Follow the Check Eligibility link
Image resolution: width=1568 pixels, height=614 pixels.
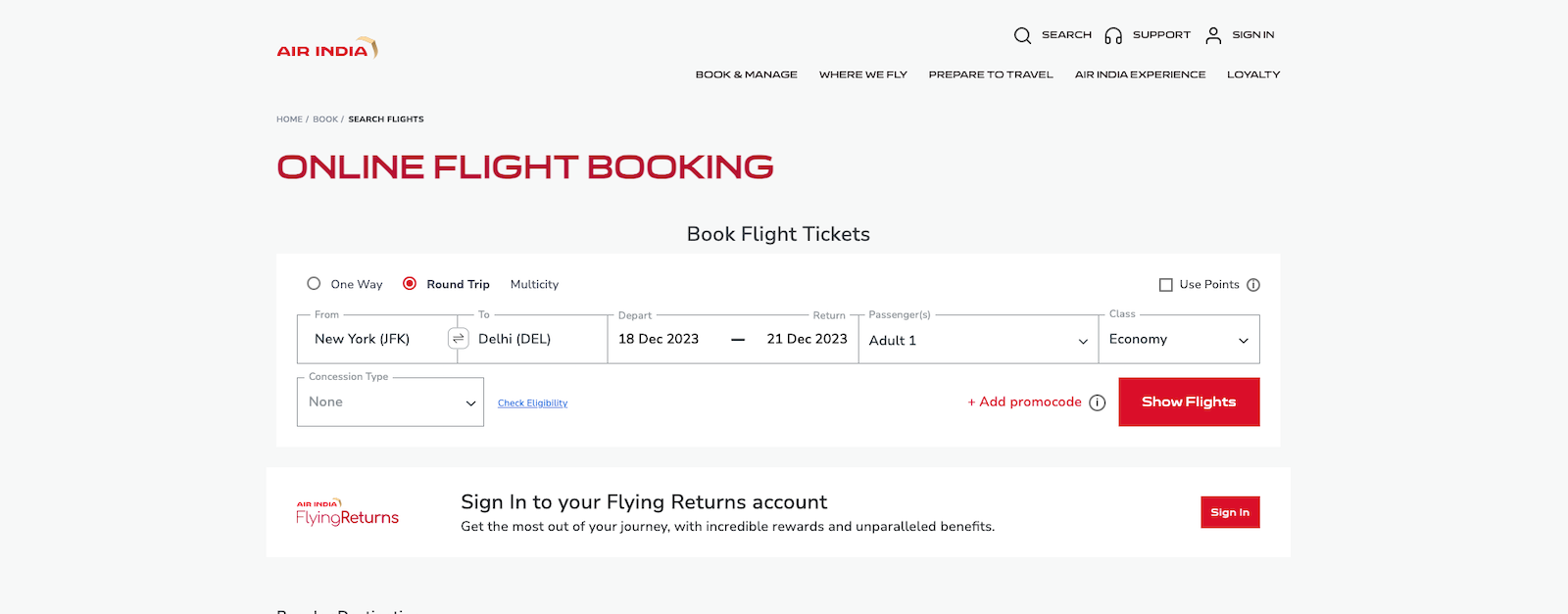click(x=532, y=403)
